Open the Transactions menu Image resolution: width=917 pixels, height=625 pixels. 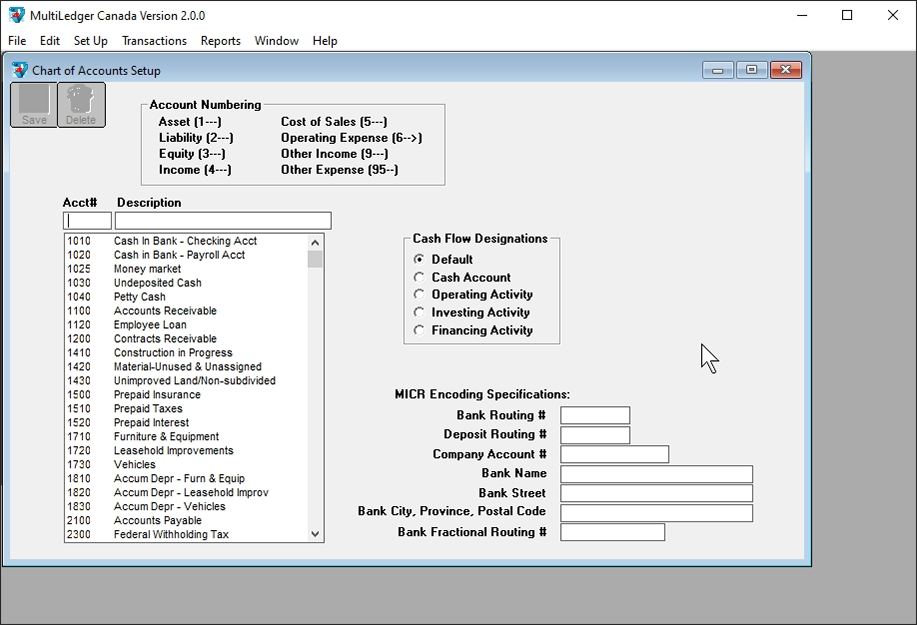154,41
